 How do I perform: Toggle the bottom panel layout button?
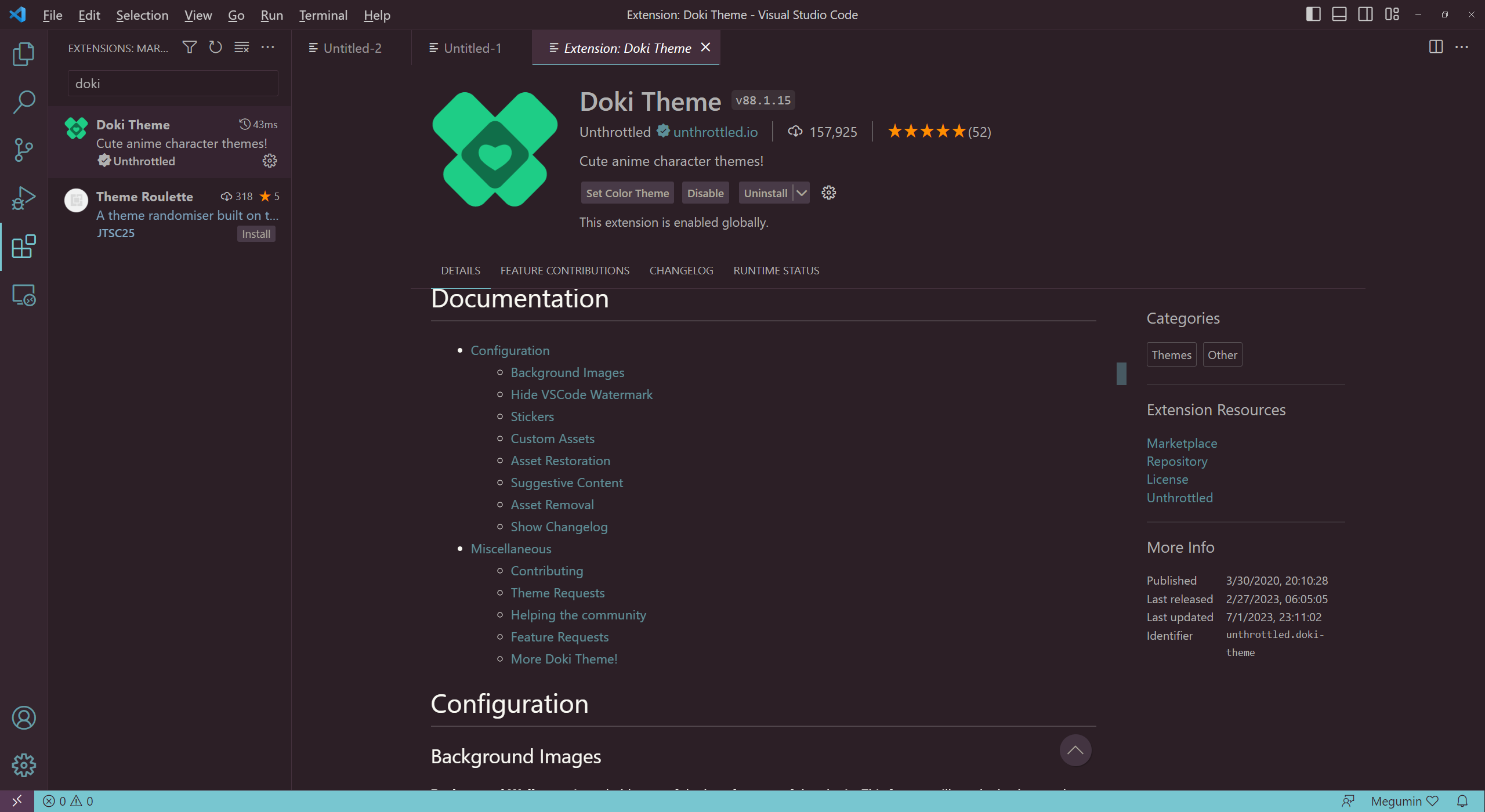click(x=1339, y=14)
